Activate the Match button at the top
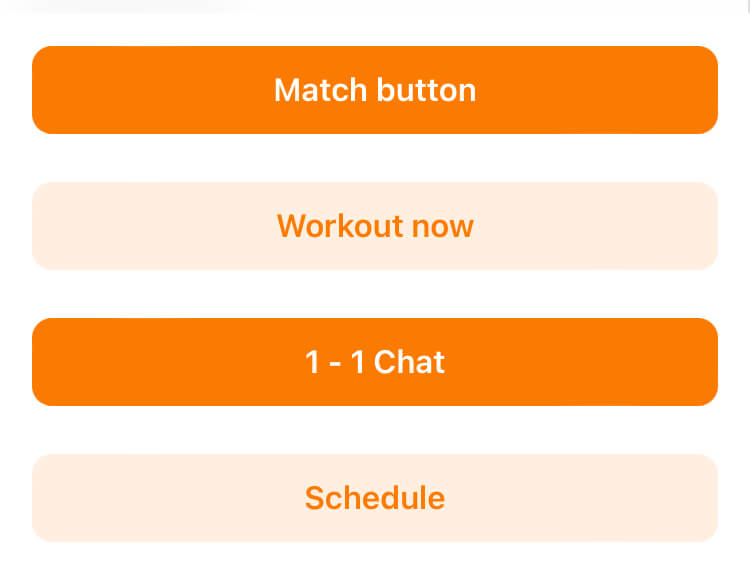 click(x=375, y=90)
